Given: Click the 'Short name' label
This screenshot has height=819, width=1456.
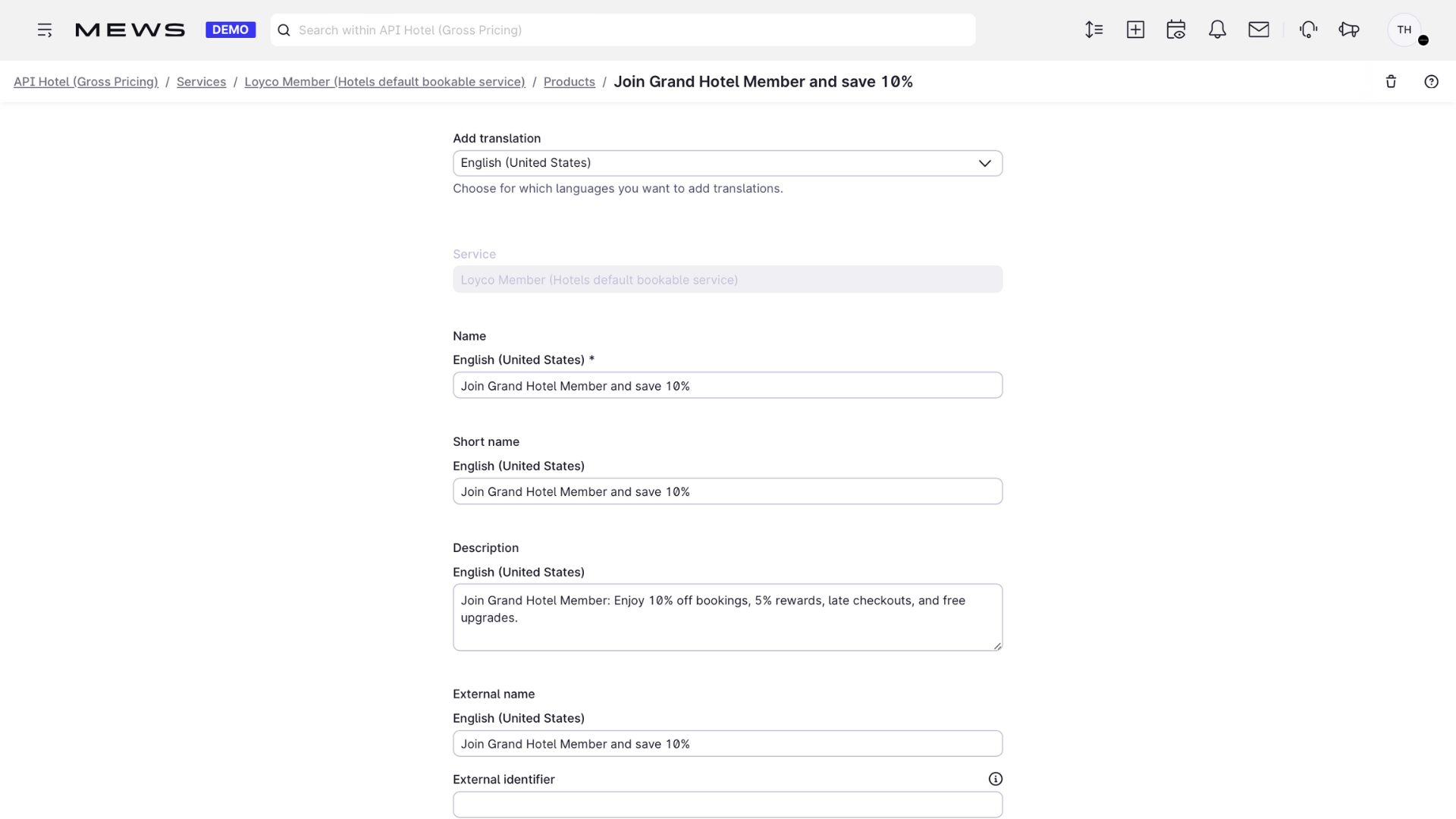Looking at the screenshot, I should [486, 441].
